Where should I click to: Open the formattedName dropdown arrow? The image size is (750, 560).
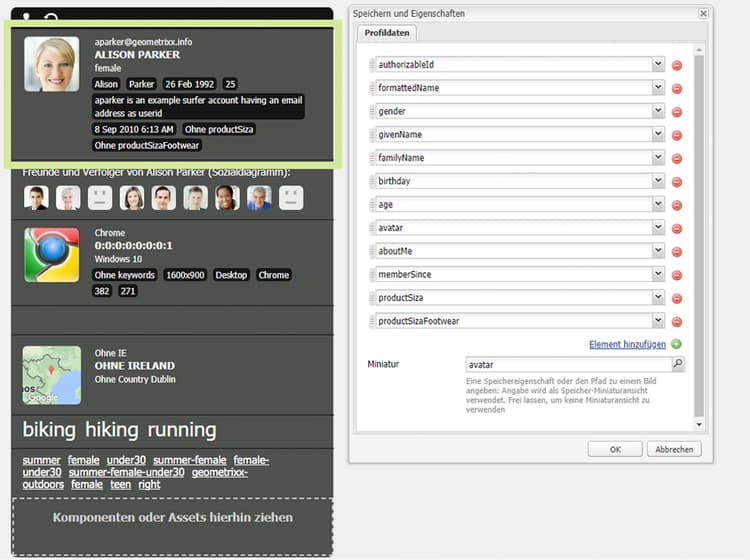658,88
